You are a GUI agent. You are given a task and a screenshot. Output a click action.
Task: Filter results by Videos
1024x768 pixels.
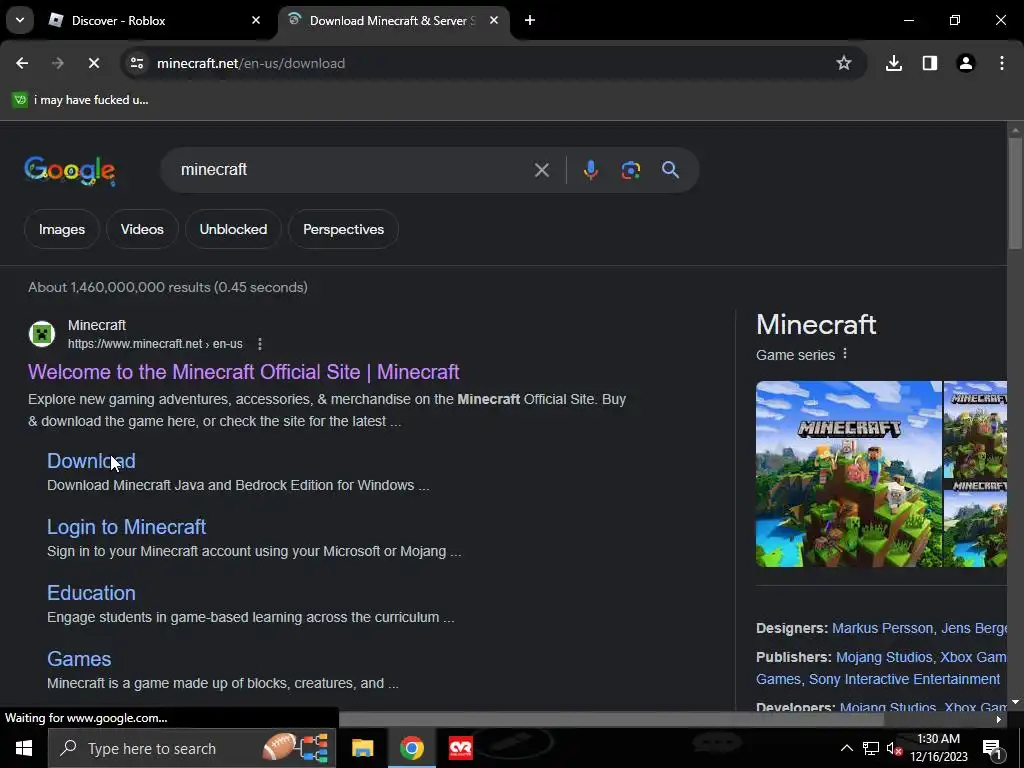coord(142,229)
